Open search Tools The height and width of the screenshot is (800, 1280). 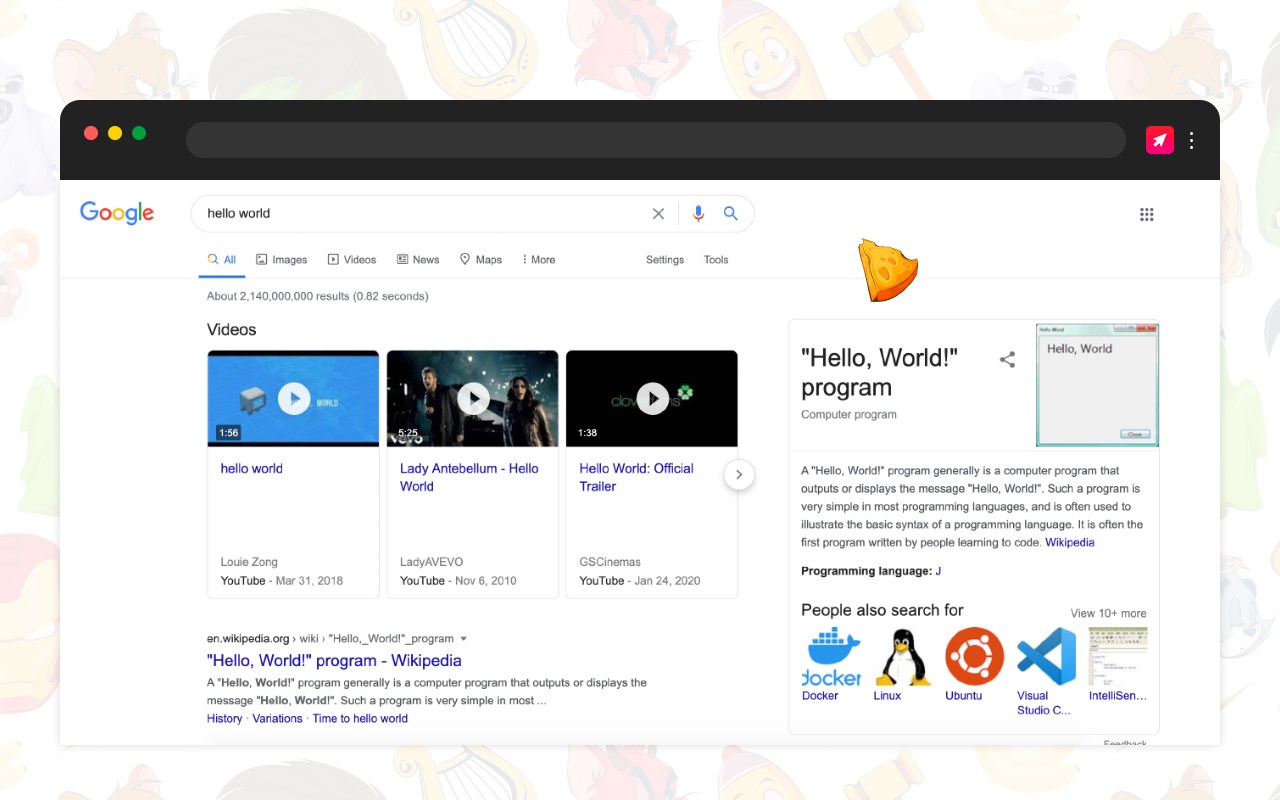tap(716, 259)
